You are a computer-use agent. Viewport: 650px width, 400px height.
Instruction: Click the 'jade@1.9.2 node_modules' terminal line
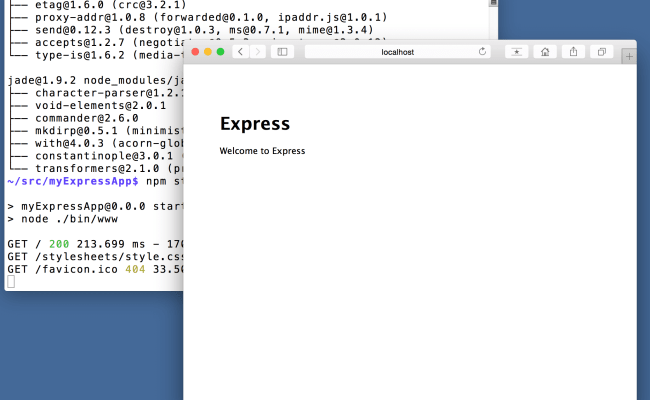[95, 80]
